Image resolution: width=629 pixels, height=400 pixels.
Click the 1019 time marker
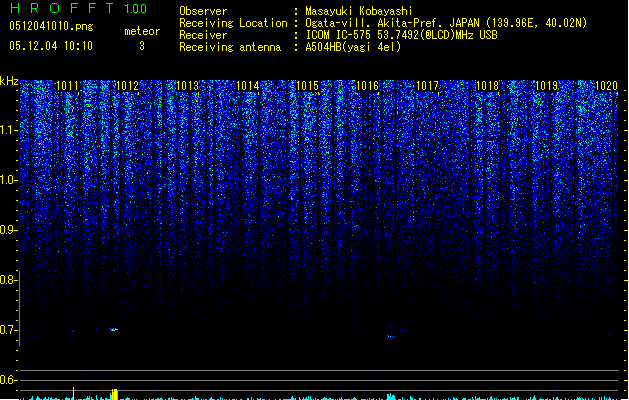click(547, 86)
